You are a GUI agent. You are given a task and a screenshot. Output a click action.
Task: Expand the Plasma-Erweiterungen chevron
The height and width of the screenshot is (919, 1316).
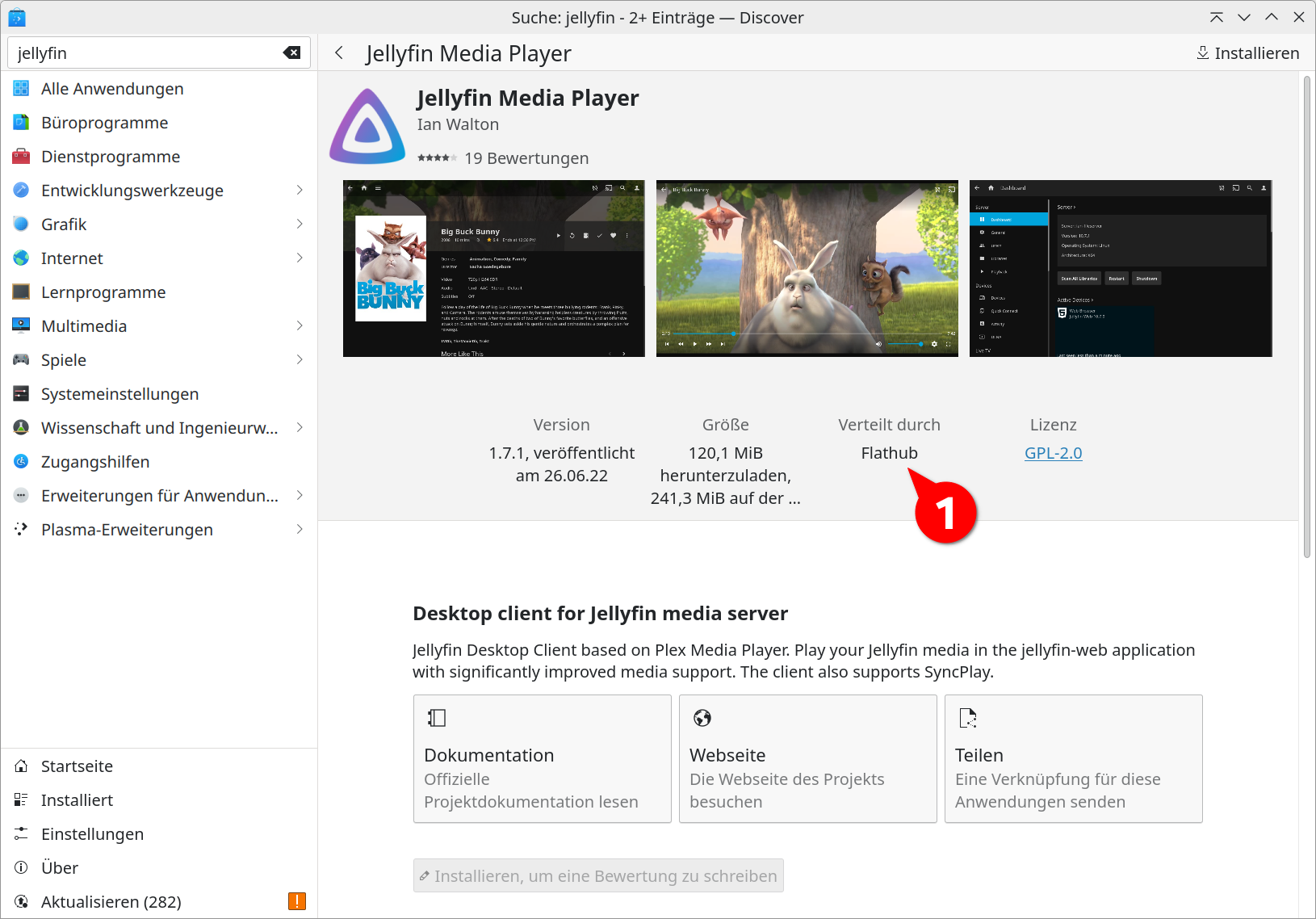(x=300, y=530)
